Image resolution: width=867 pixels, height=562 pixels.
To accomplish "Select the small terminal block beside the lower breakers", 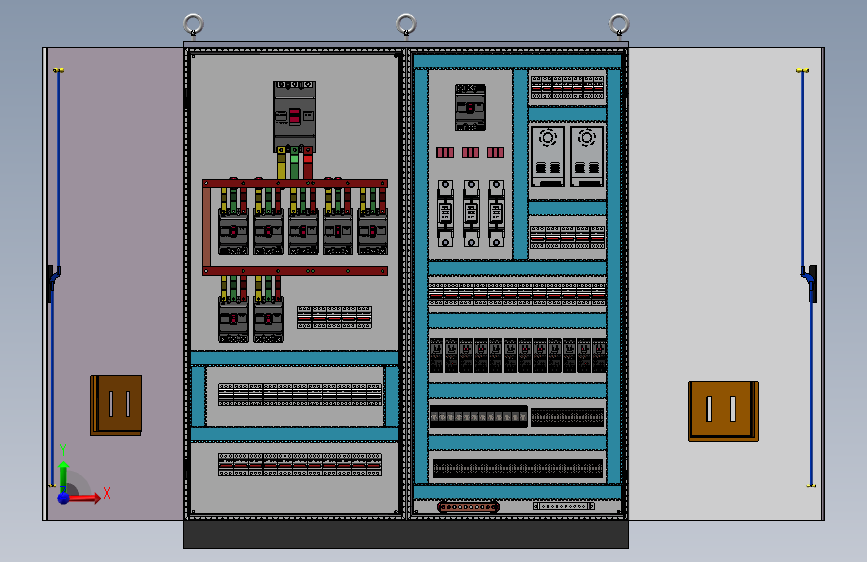I will click(335, 318).
